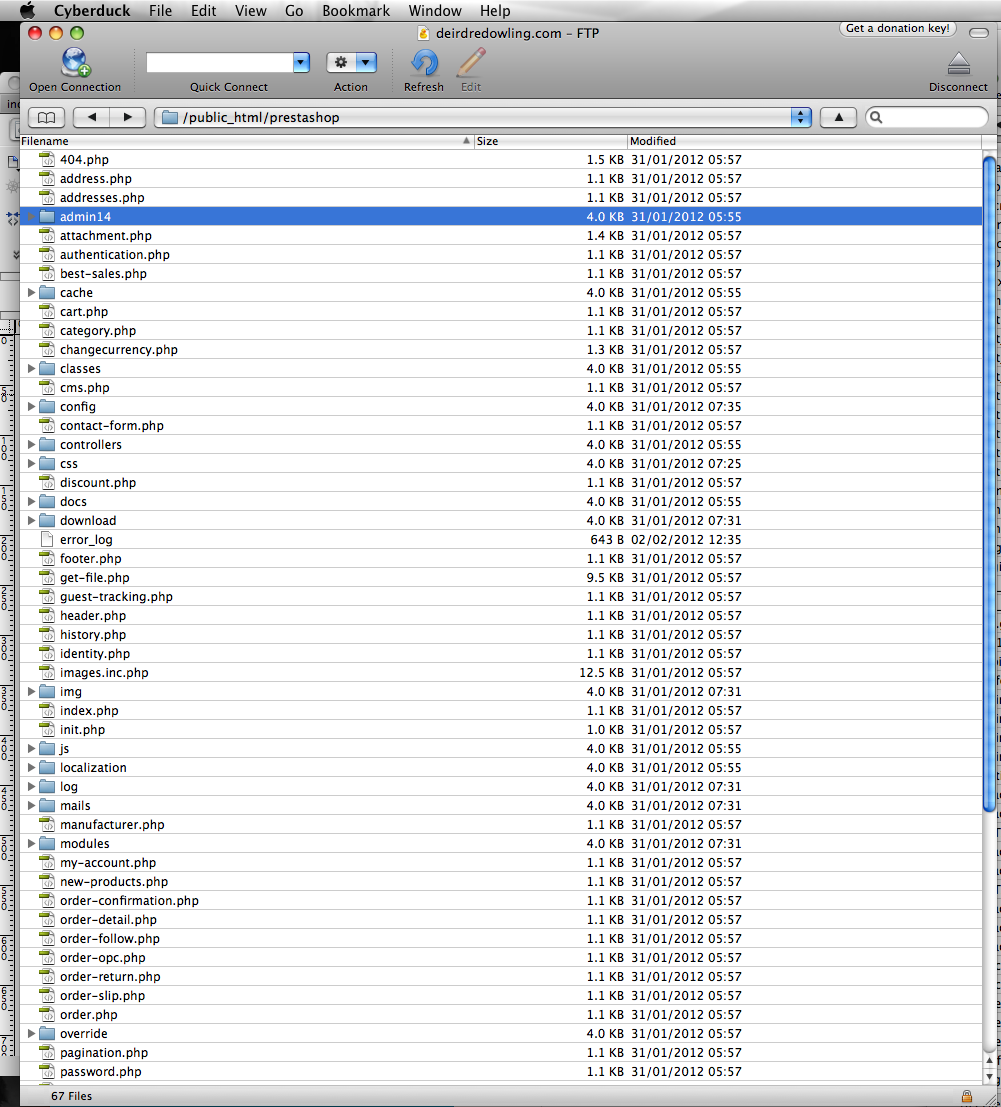Toggle the bookmarks book icon
The width and height of the screenshot is (1001, 1107).
tap(46, 117)
